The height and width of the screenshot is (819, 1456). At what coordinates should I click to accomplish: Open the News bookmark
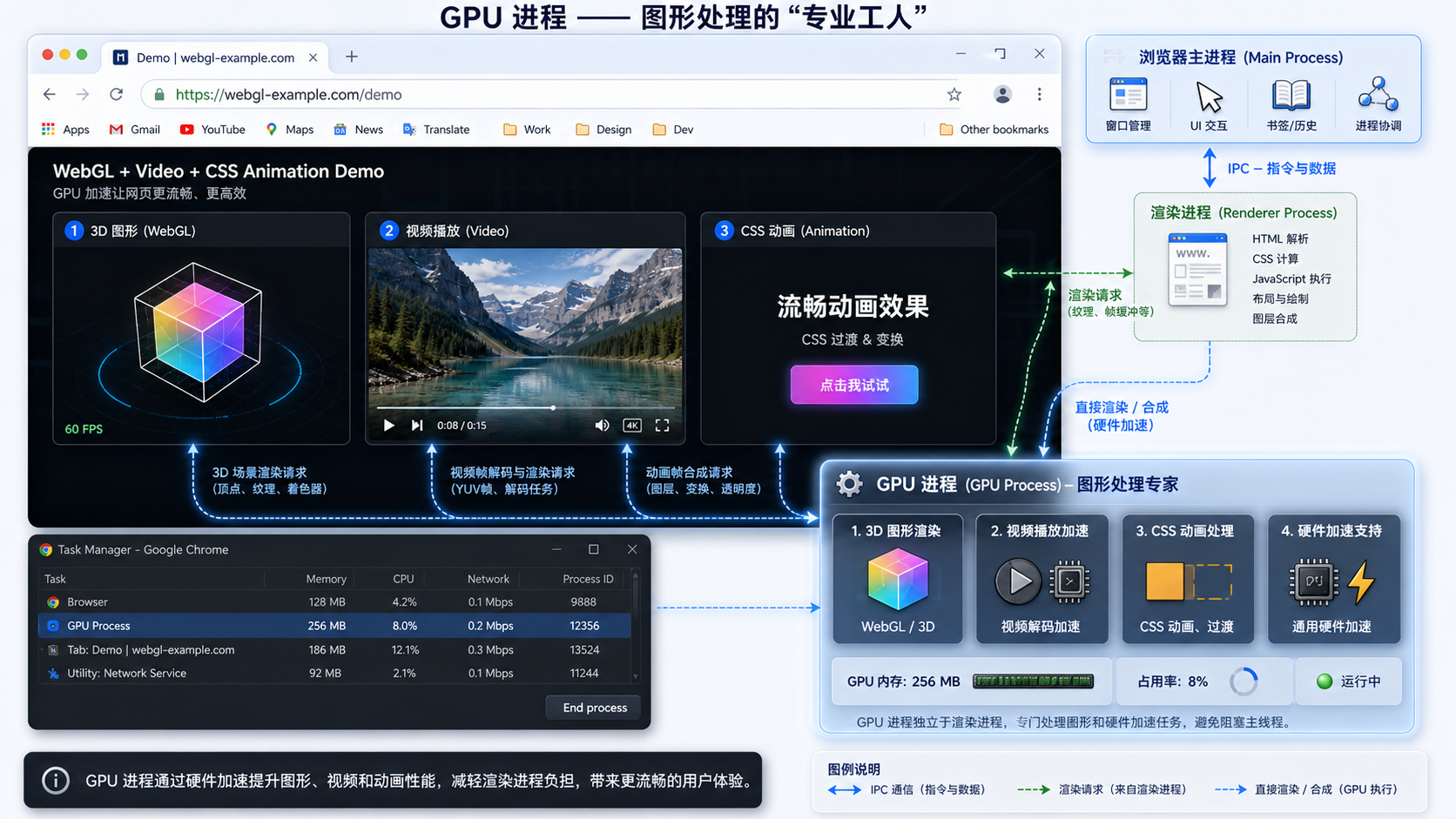[x=358, y=129]
